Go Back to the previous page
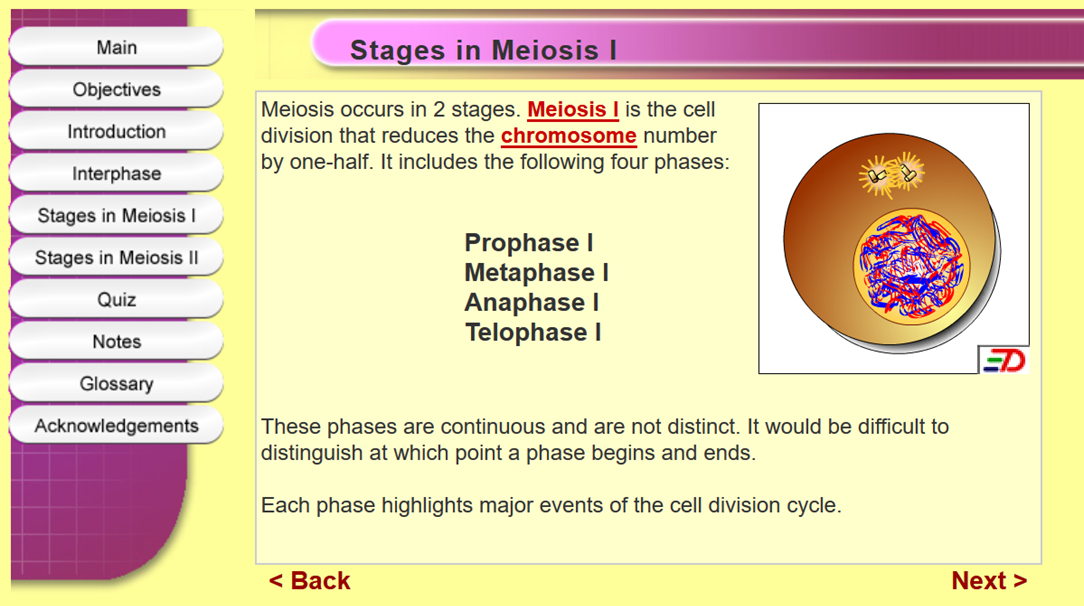The width and height of the screenshot is (1084, 606). 310,580
